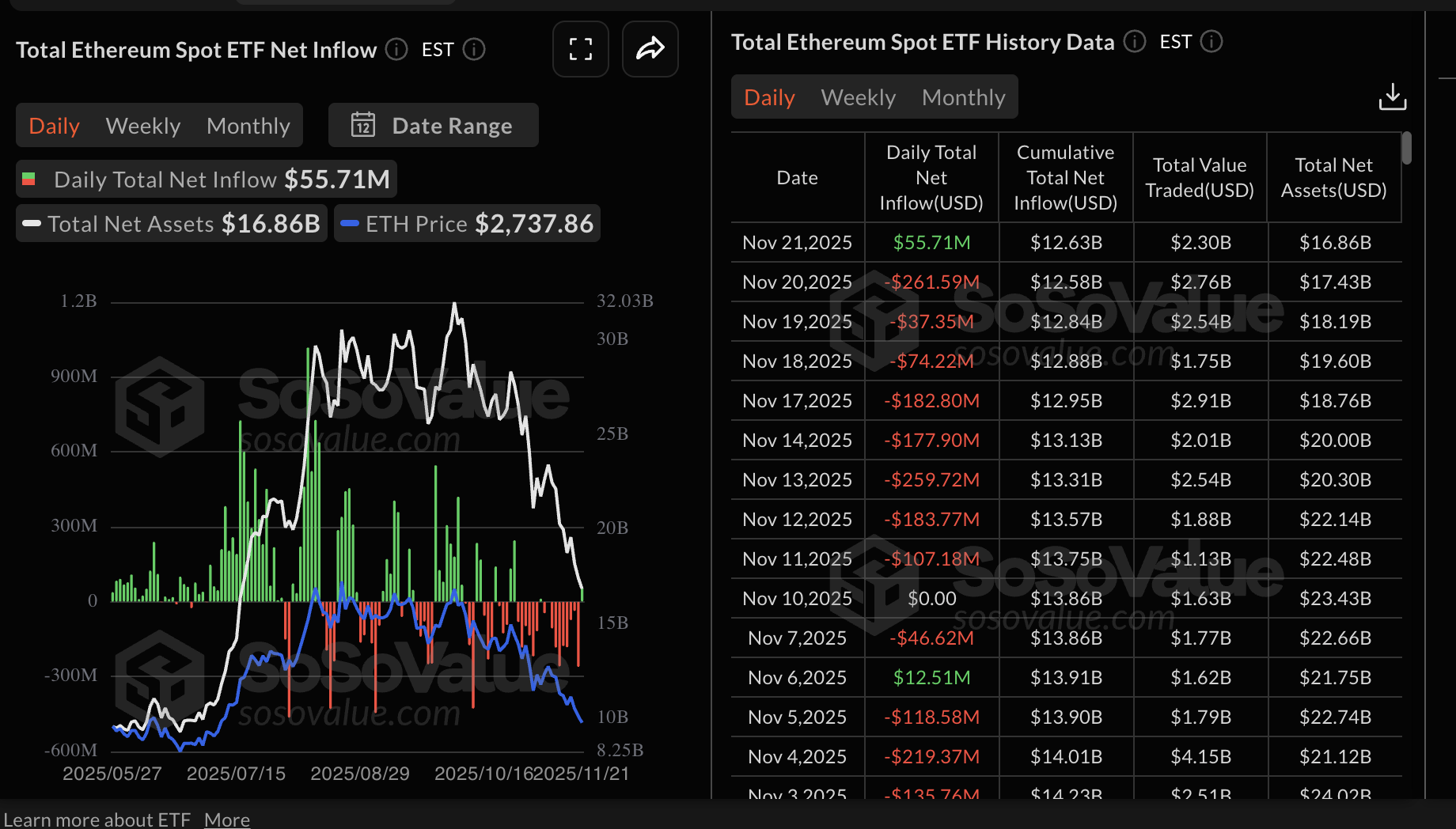Switch the chart to Weekly view
Viewport: 1456px width, 829px height.
pos(142,125)
